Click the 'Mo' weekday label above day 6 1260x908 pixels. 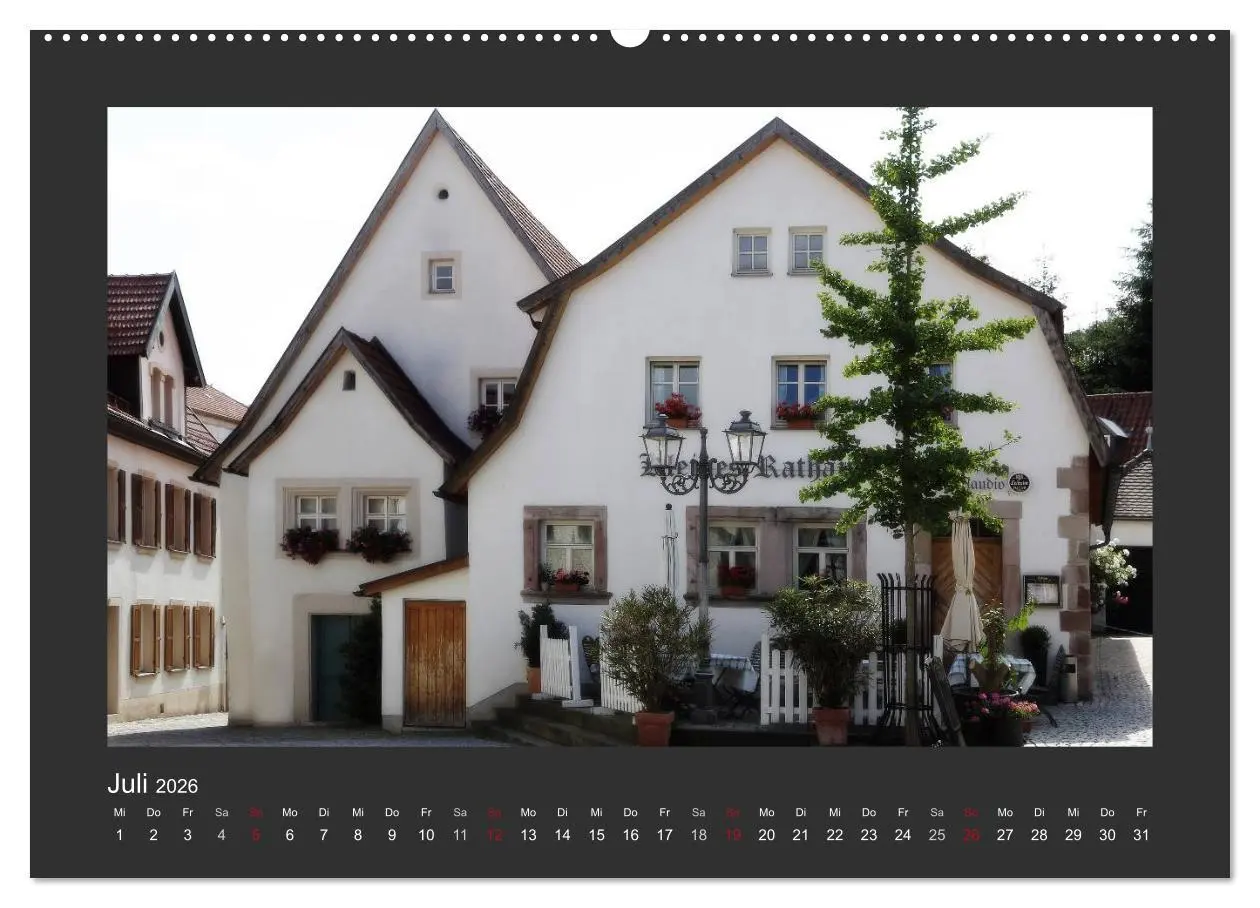[x=290, y=812]
